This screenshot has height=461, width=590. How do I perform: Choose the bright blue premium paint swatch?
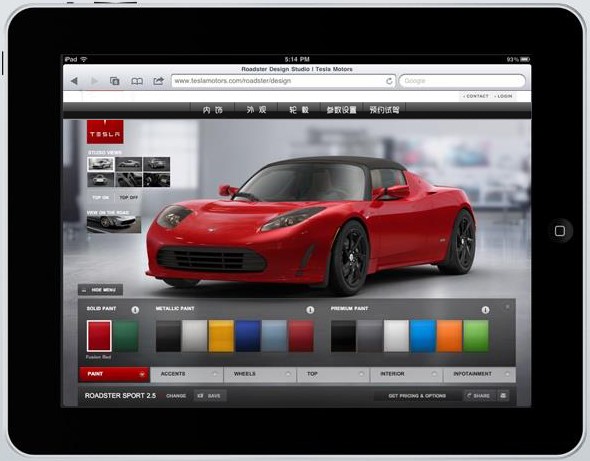coord(423,336)
